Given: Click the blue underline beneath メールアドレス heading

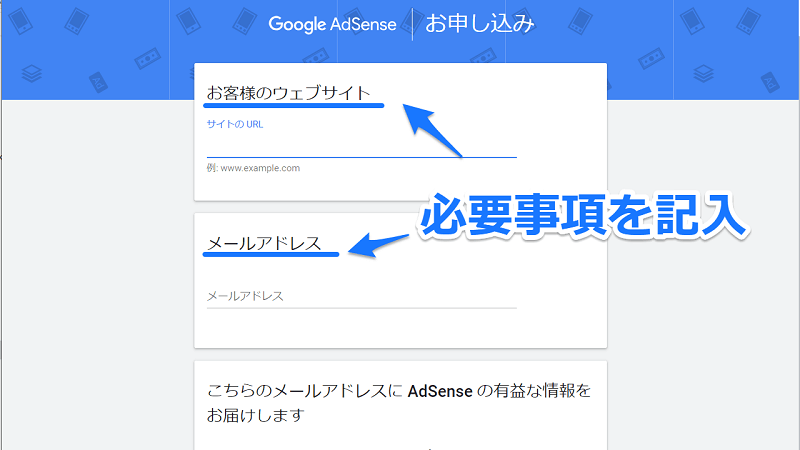Looking at the screenshot, I should click(270, 255).
